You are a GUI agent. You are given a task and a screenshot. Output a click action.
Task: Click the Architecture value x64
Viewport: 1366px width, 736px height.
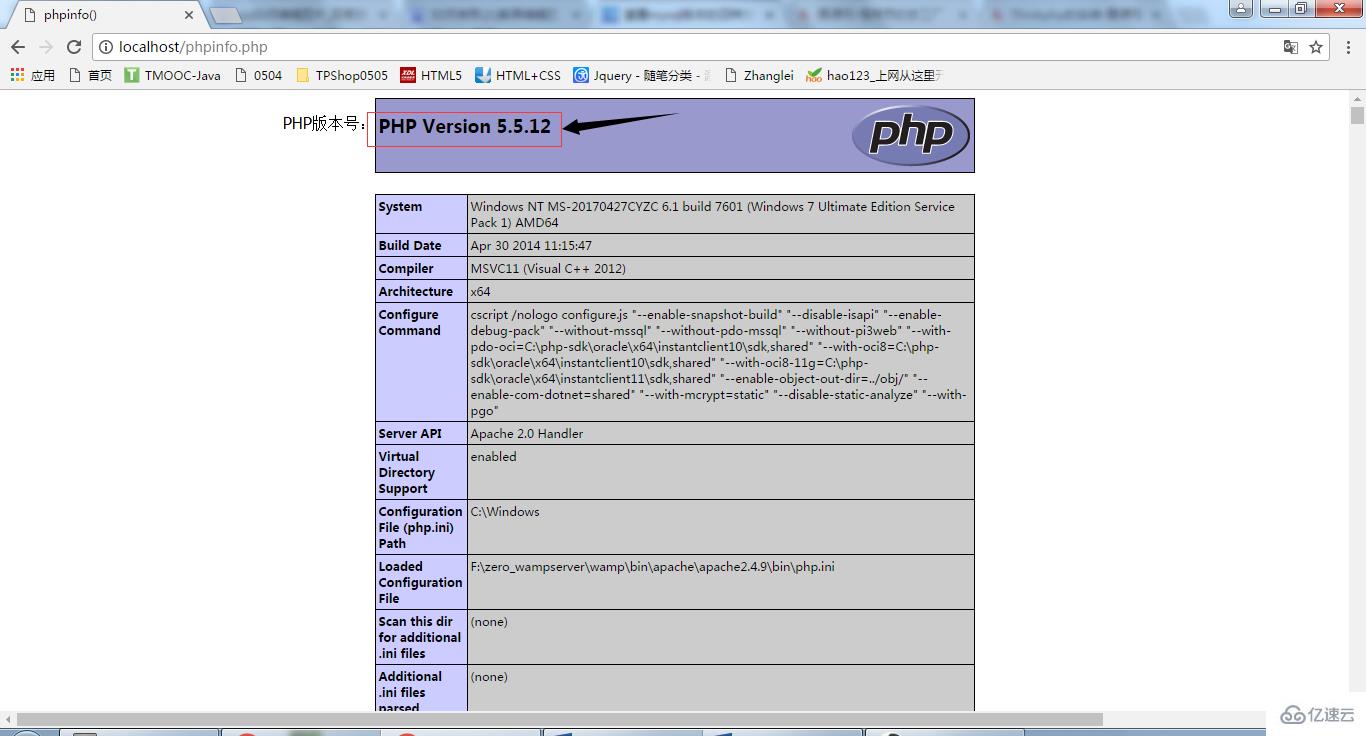coord(481,292)
